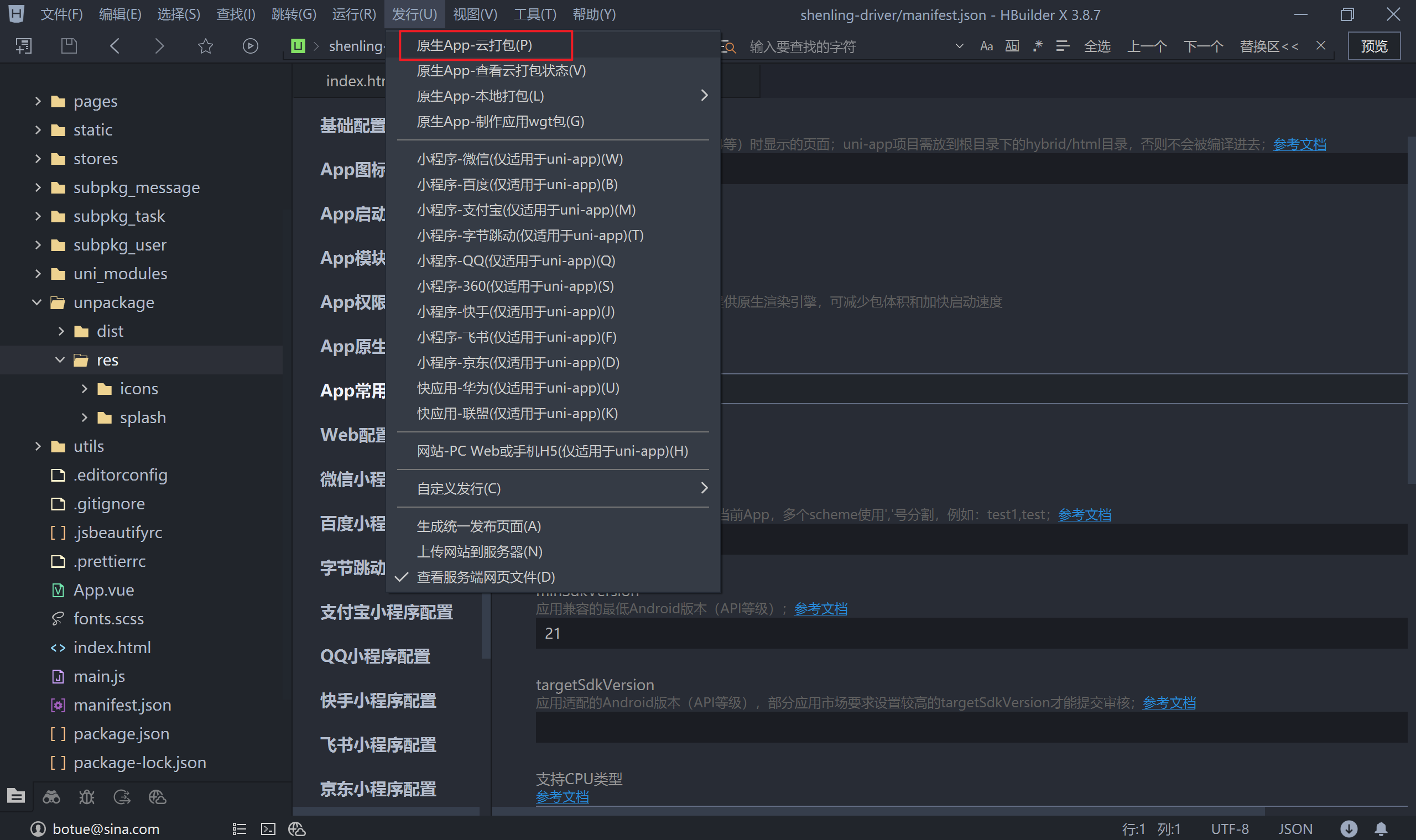
Task: Choose 小程序-微信 publish option
Action: click(x=519, y=159)
